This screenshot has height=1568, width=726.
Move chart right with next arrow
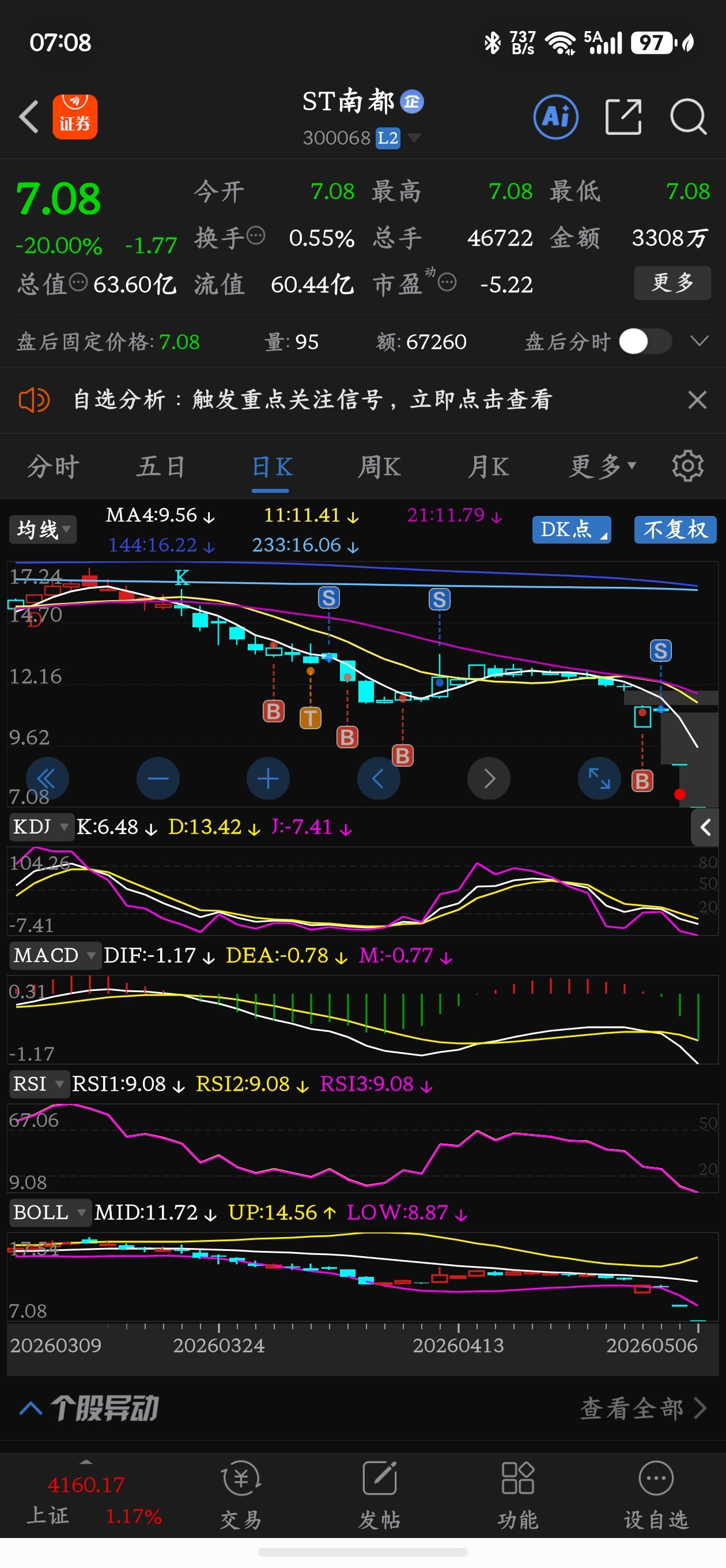tap(489, 778)
